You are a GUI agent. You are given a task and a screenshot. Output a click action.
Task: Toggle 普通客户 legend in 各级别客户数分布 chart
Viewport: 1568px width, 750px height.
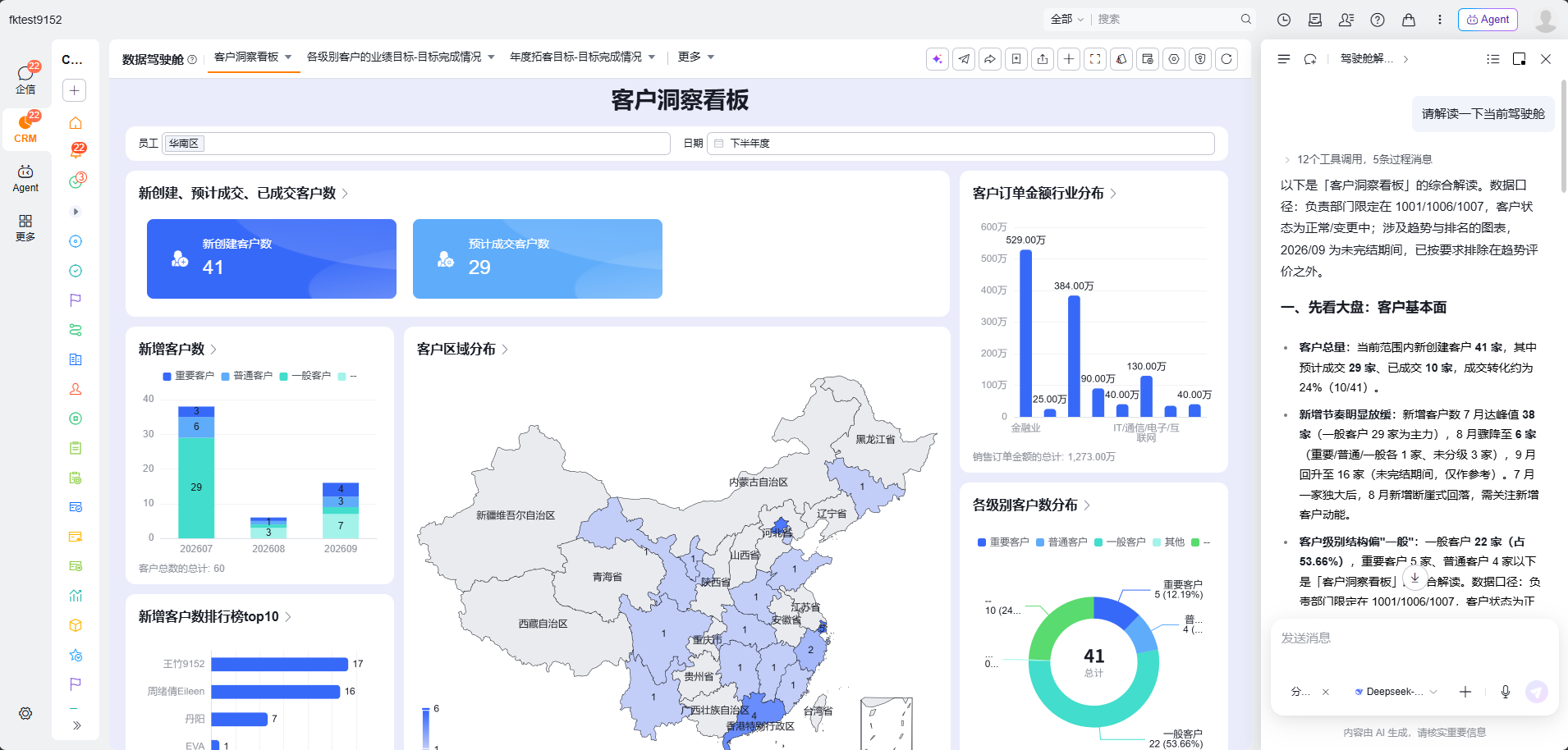coord(1061,542)
